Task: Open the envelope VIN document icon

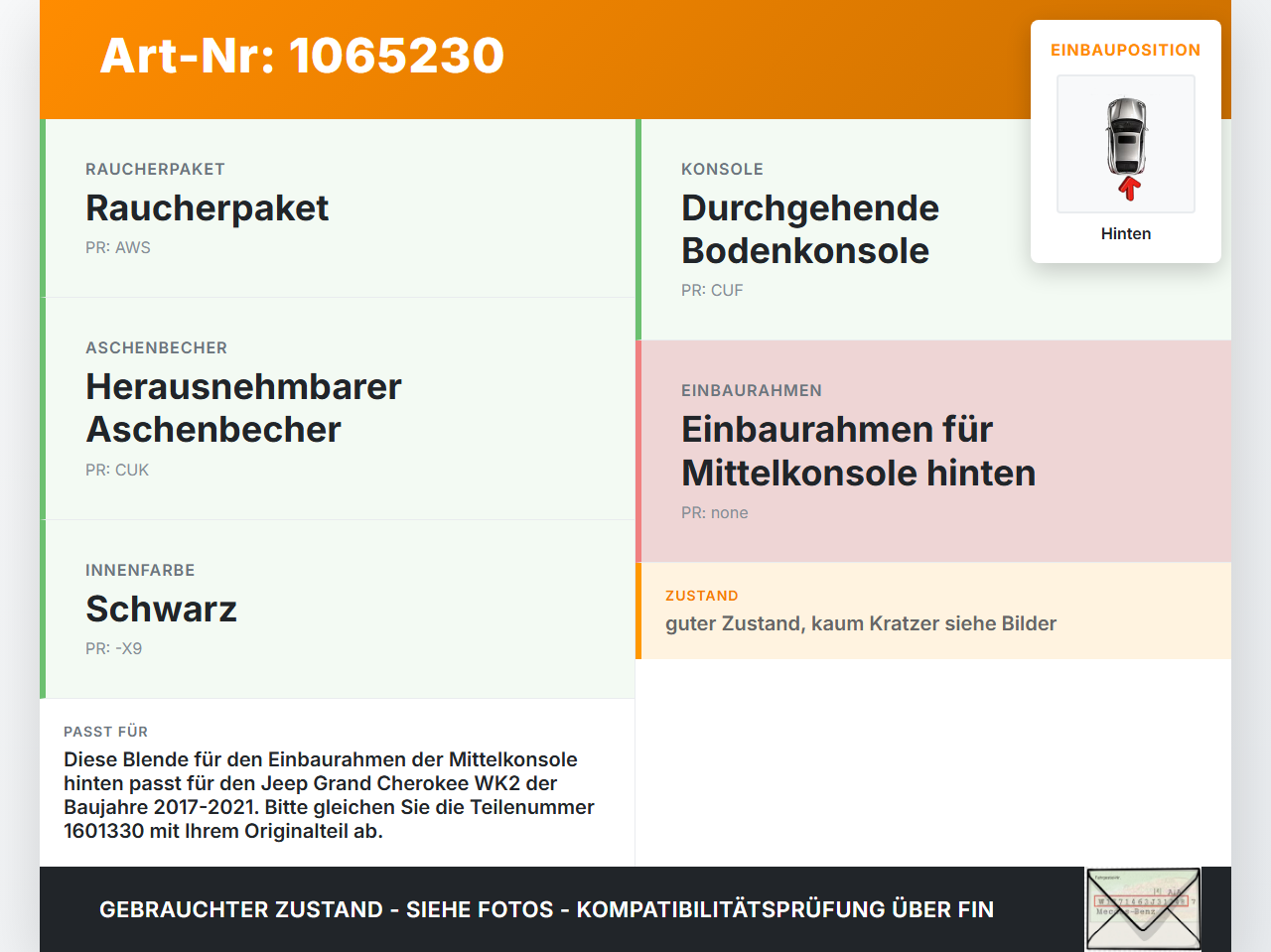Action: tap(1143, 909)
